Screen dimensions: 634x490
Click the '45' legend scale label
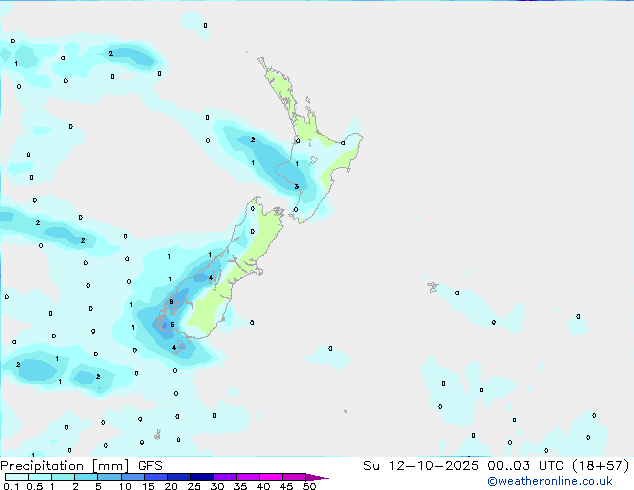click(286, 486)
